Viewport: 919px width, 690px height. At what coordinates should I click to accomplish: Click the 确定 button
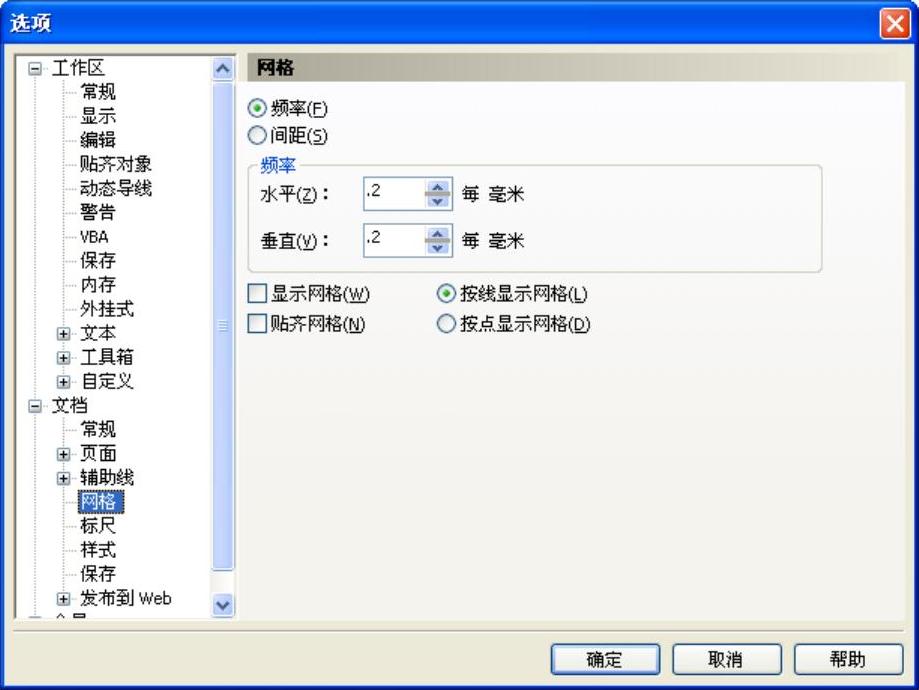tap(605, 660)
